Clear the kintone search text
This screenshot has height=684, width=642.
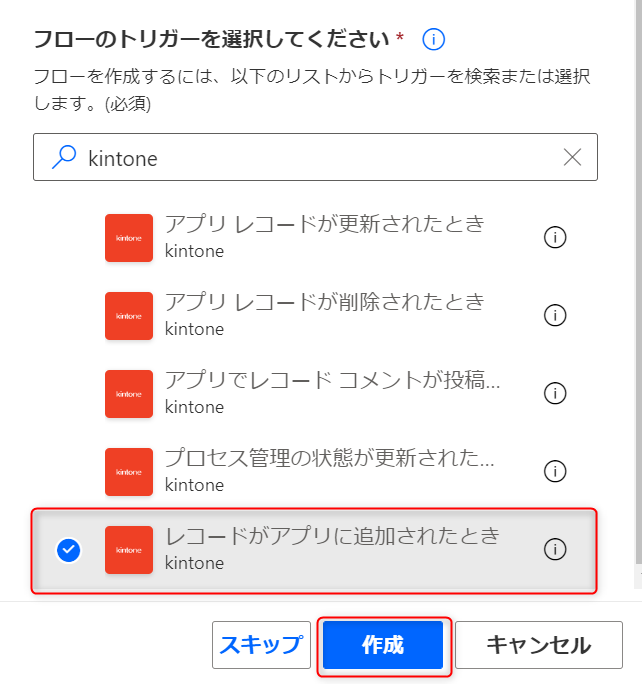coord(572,157)
